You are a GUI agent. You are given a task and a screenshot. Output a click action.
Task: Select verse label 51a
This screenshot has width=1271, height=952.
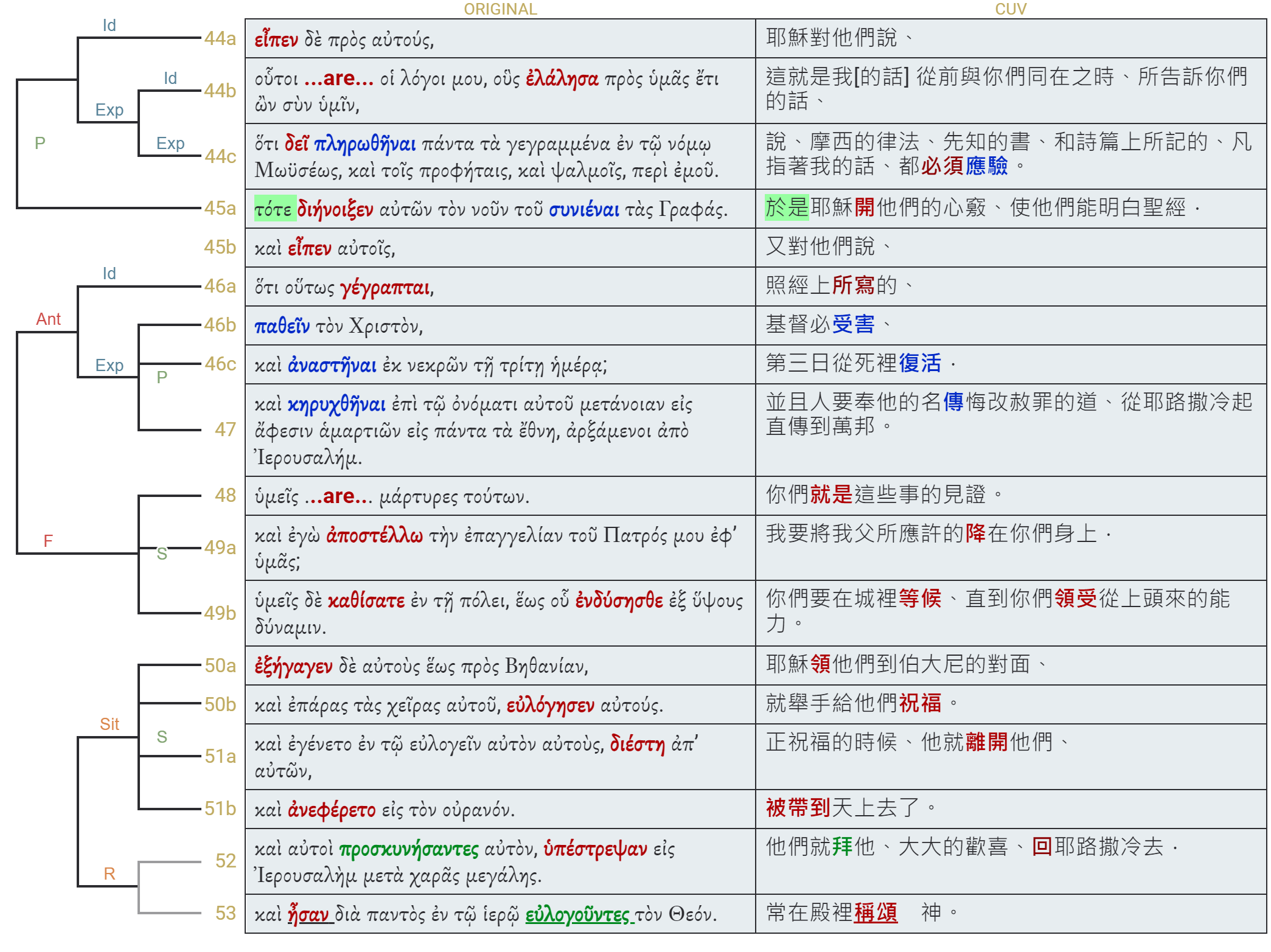tap(220, 756)
